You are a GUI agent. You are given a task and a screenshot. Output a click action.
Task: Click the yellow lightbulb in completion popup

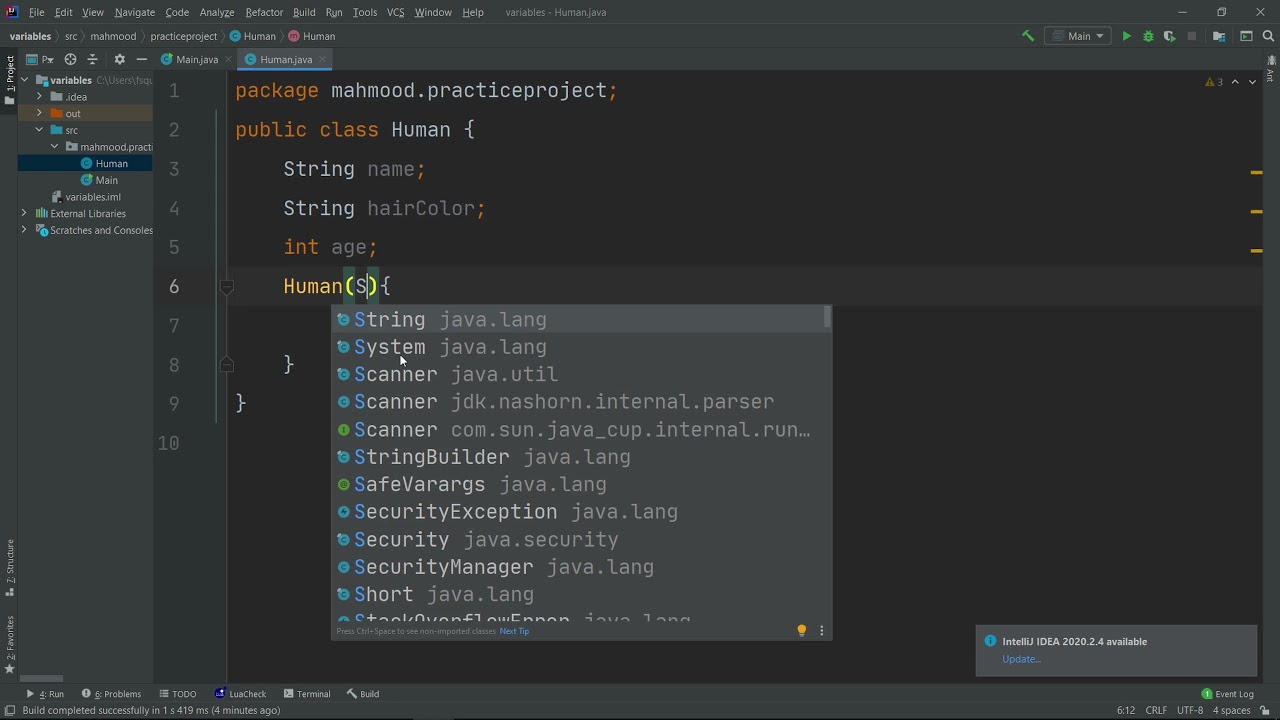(x=801, y=630)
